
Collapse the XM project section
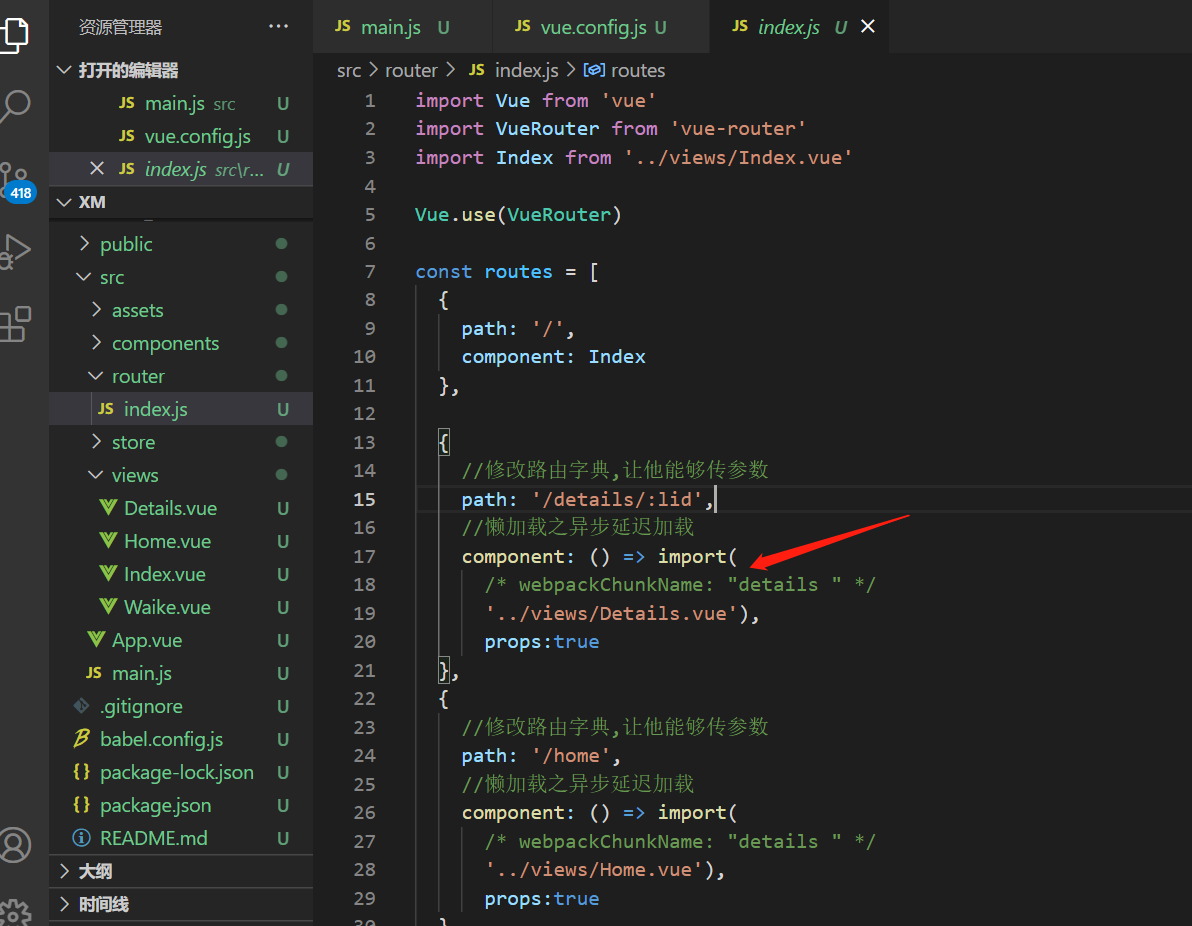pos(65,202)
